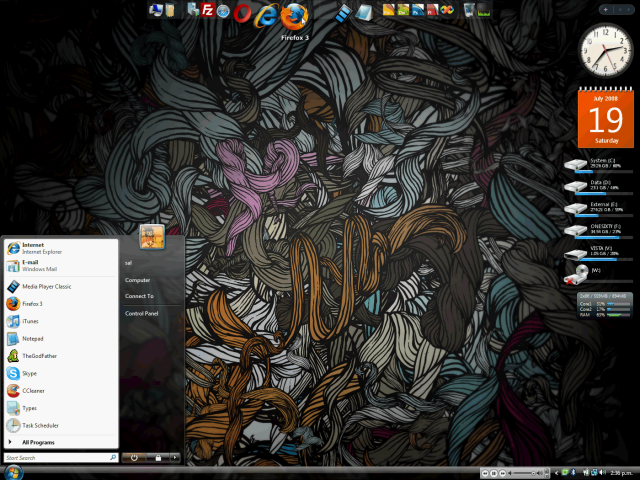Open ONESIXTY (F:) drive gadget
The height and width of the screenshot is (480, 640).
coord(598,230)
